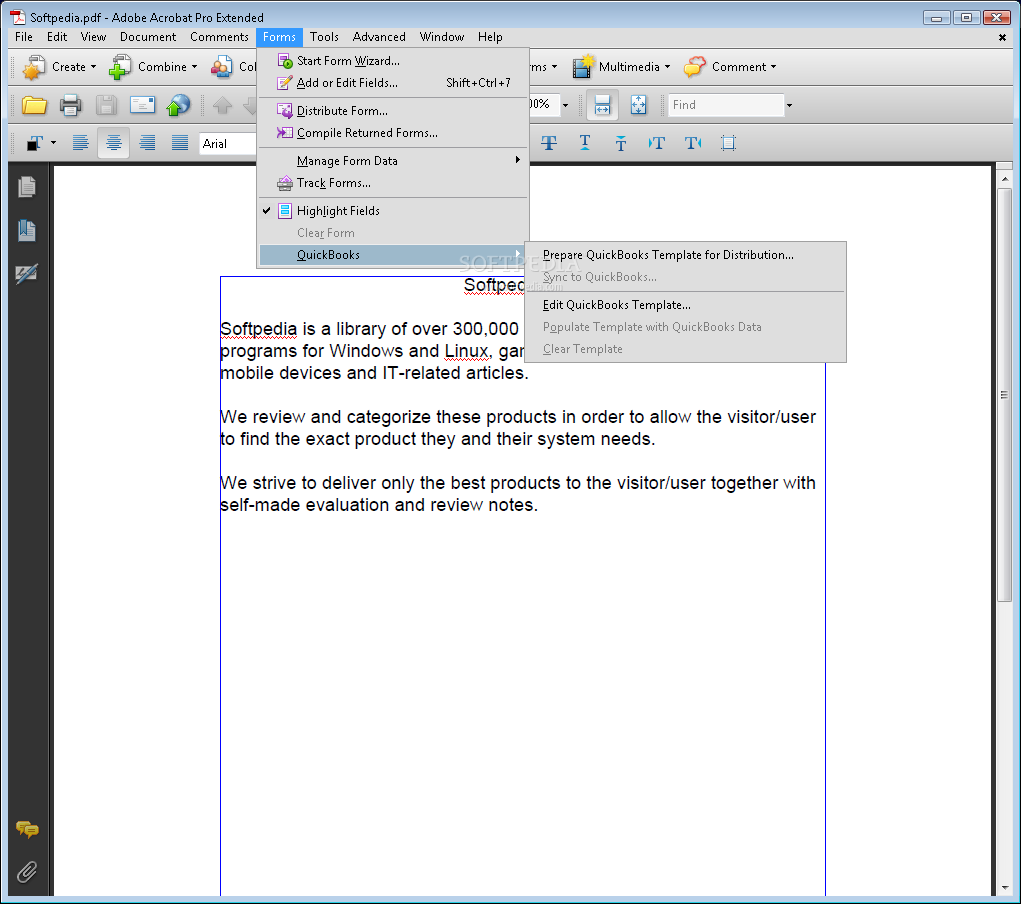Expand the Combine dropdown arrow
The image size is (1021, 904).
tap(194, 67)
